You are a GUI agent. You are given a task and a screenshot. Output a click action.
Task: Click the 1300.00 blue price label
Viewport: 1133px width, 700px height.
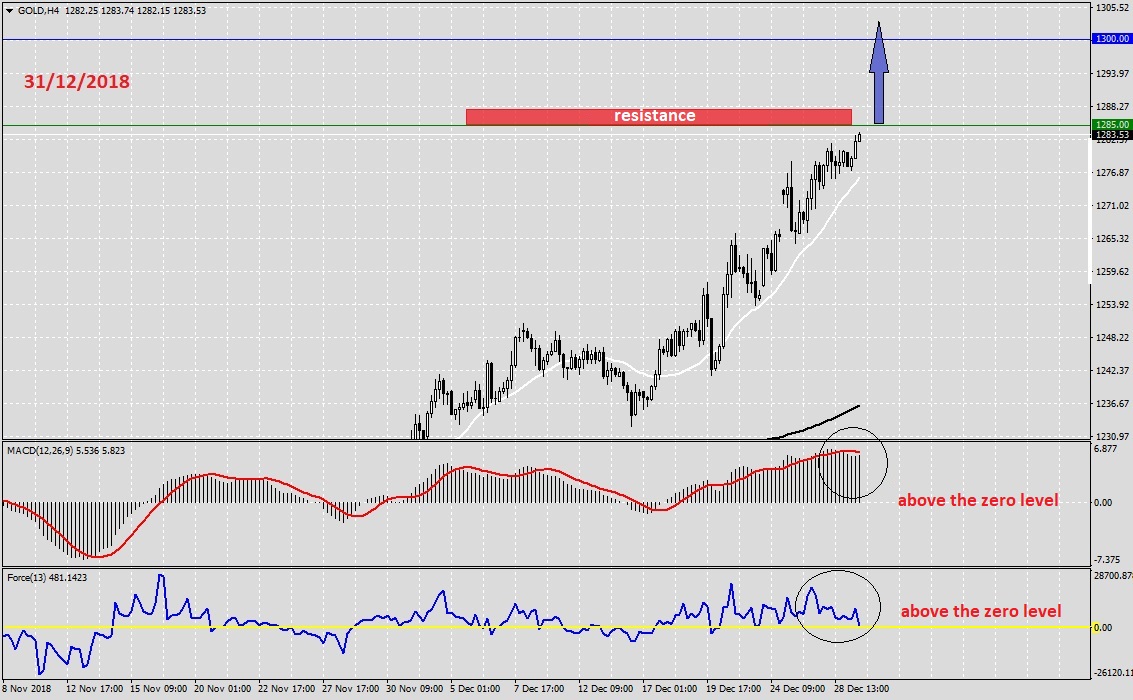[1111, 39]
